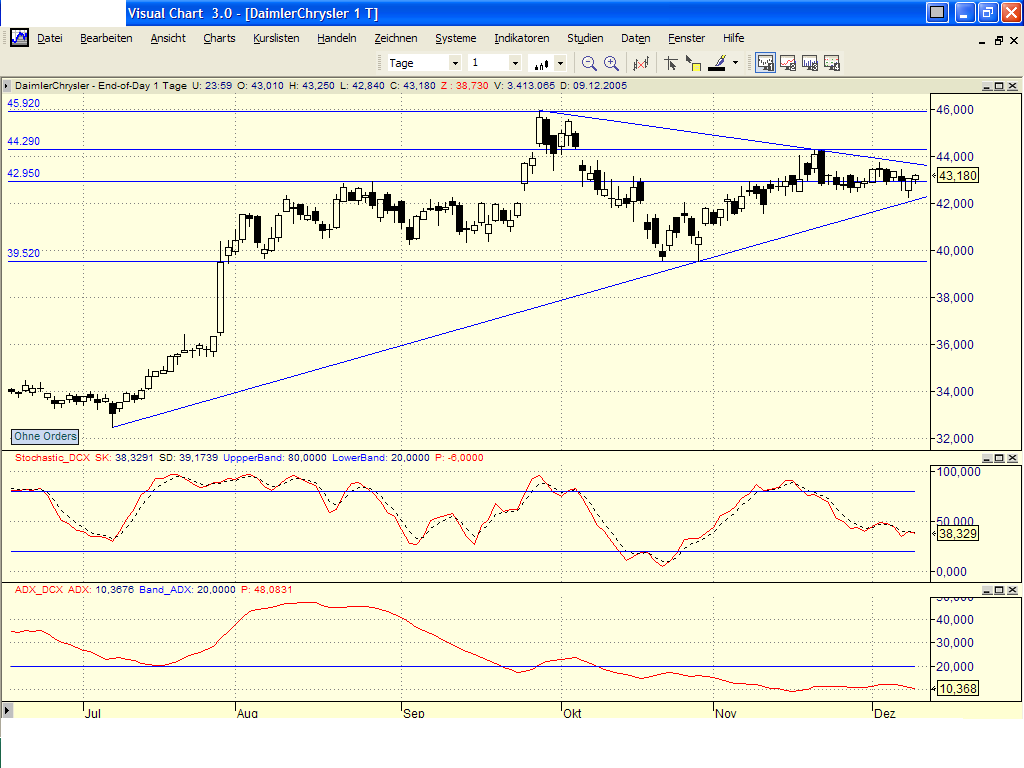Image resolution: width=1024 pixels, height=768 pixels.
Task: Switch to chart window layout 3
Action: (x=809, y=62)
